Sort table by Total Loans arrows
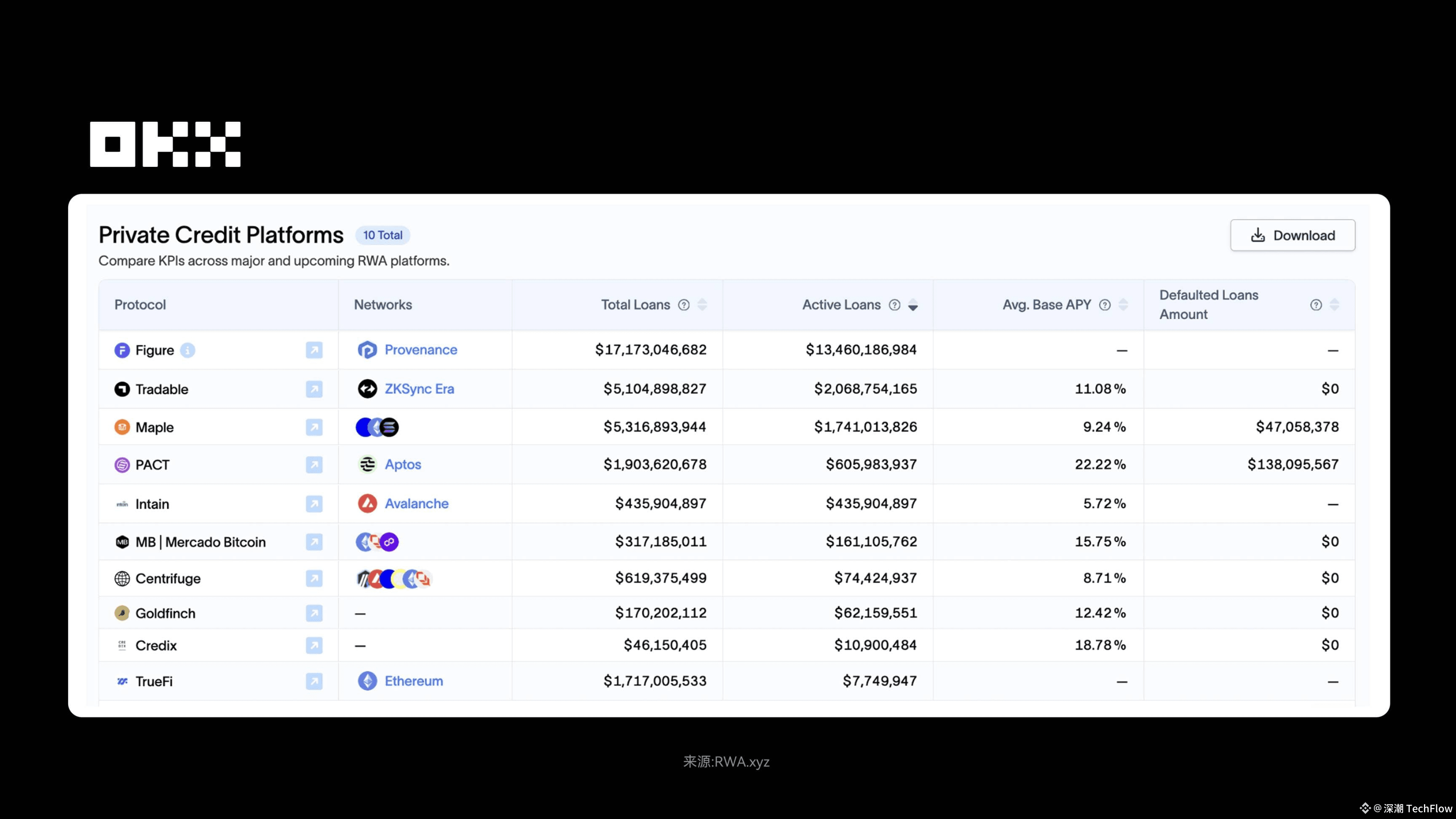This screenshot has height=819, width=1456. [x=702, y=305]
